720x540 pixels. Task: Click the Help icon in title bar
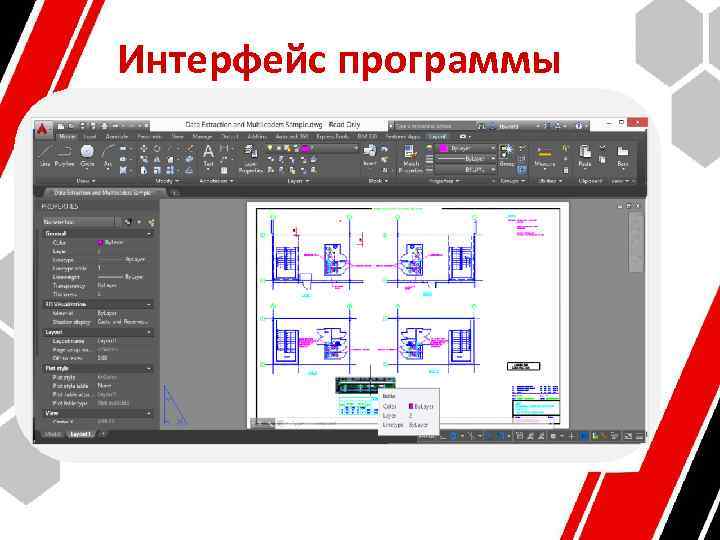(578, 125)
